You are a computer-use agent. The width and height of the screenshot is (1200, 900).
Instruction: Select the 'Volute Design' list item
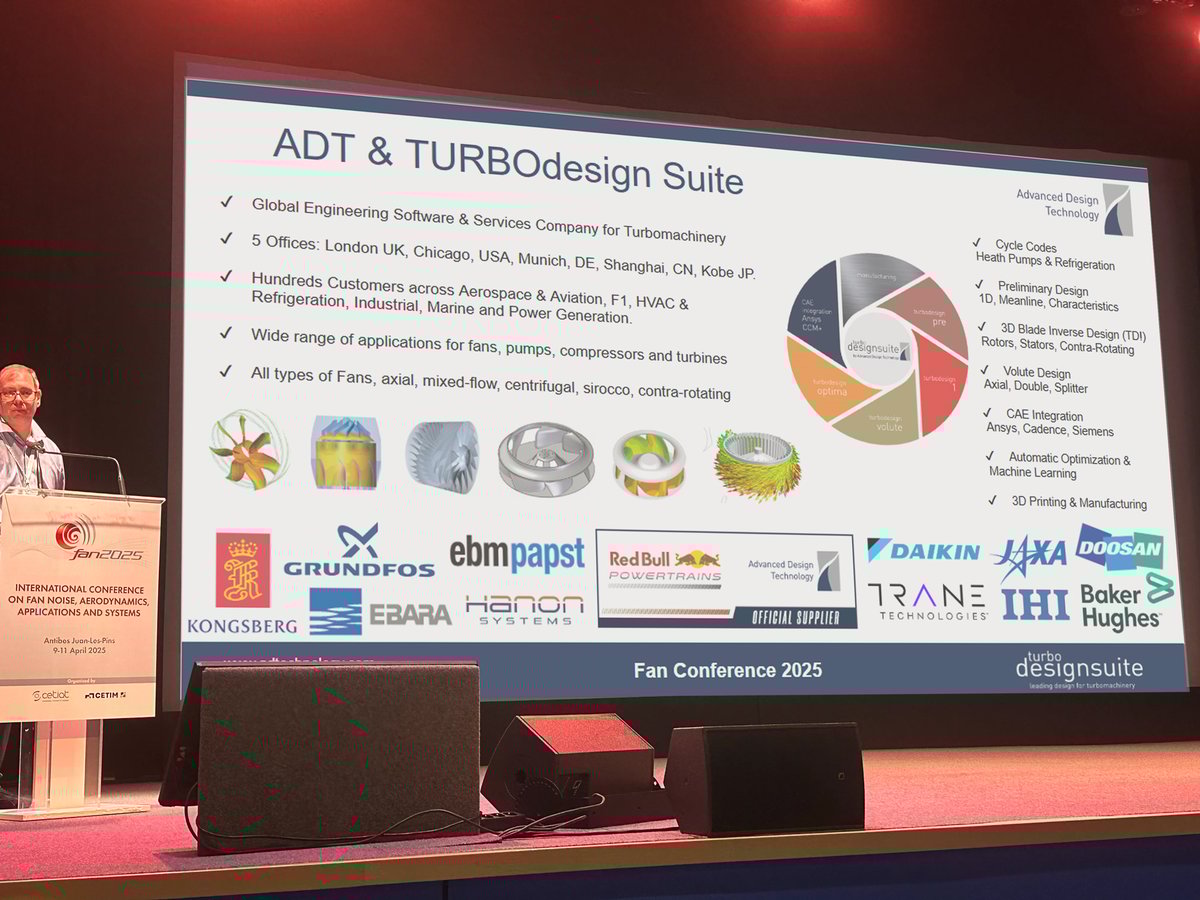[1036, 373]
